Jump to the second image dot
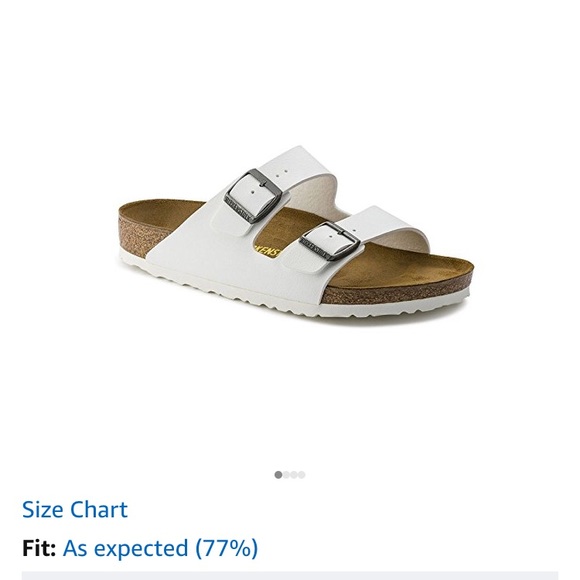The image size is (580, 580). [x=286, y=475]
